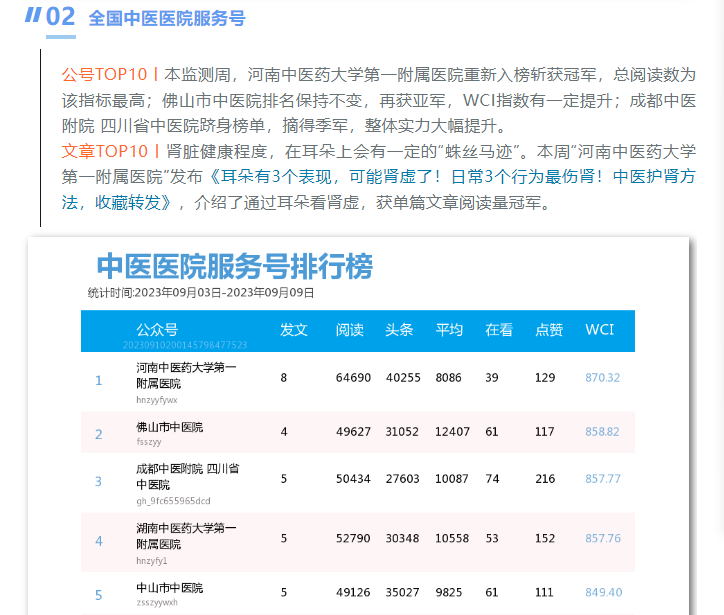Viewport: 724px width, 615px height.
Task: Select the fsszyy account ID
Action: pos(149,442)
